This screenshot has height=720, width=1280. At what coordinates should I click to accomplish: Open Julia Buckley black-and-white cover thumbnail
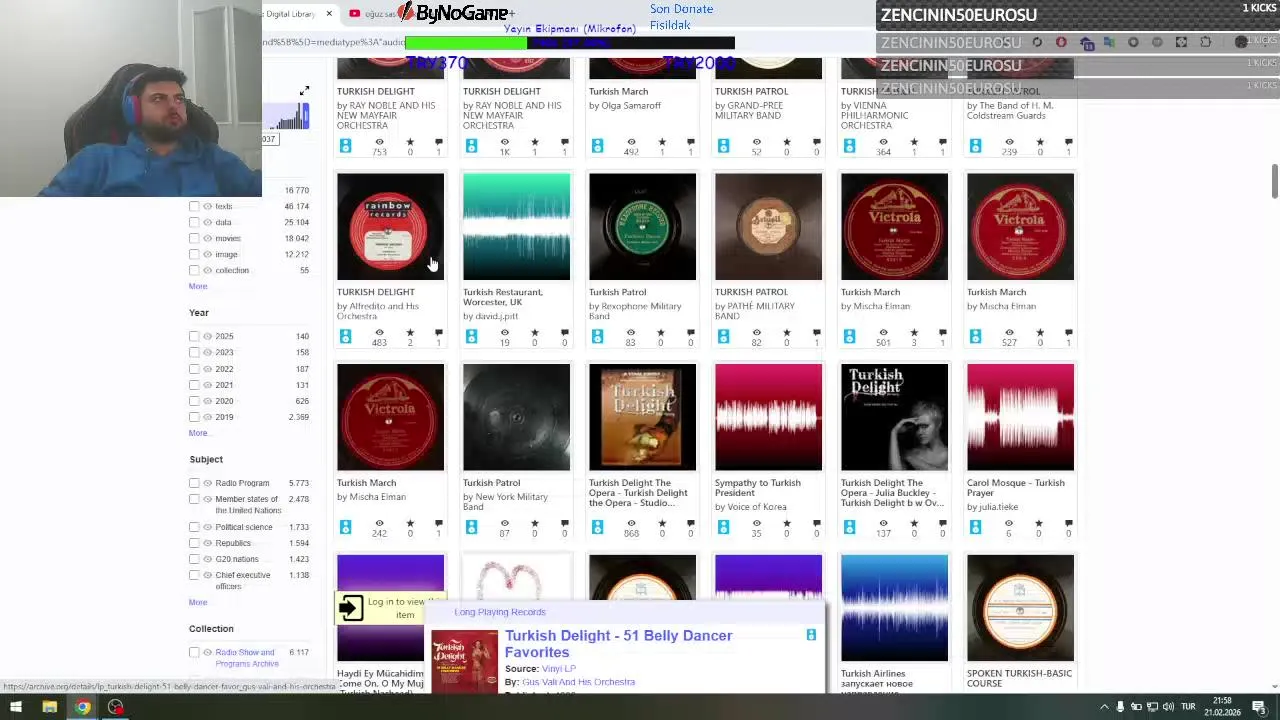[x=894, y=417]
